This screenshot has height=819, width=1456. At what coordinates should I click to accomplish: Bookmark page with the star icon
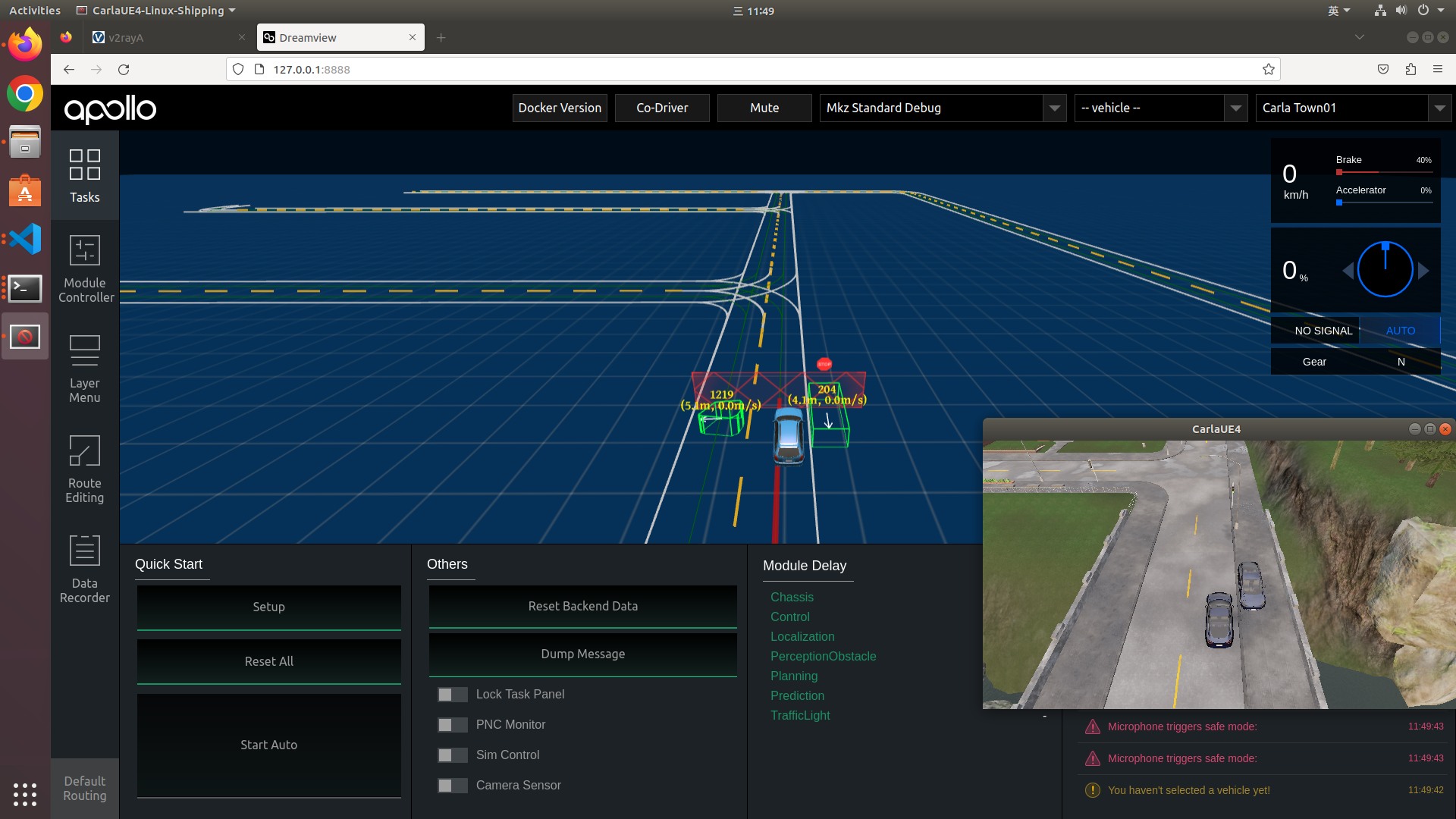pyautogui.click(x=1268, y=70)
